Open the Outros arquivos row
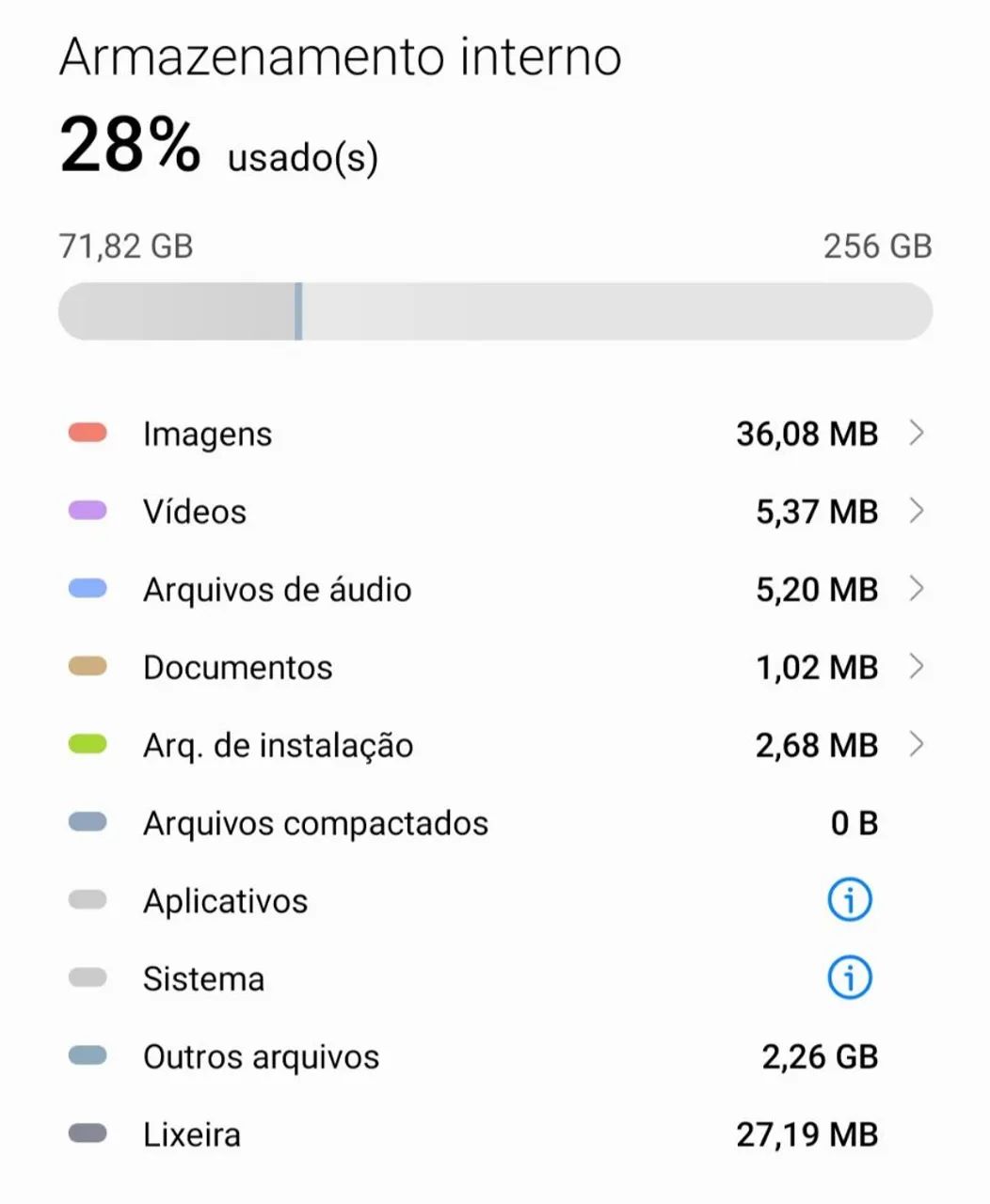This screenshot has height=1204, width=990. click(495, 1056)
